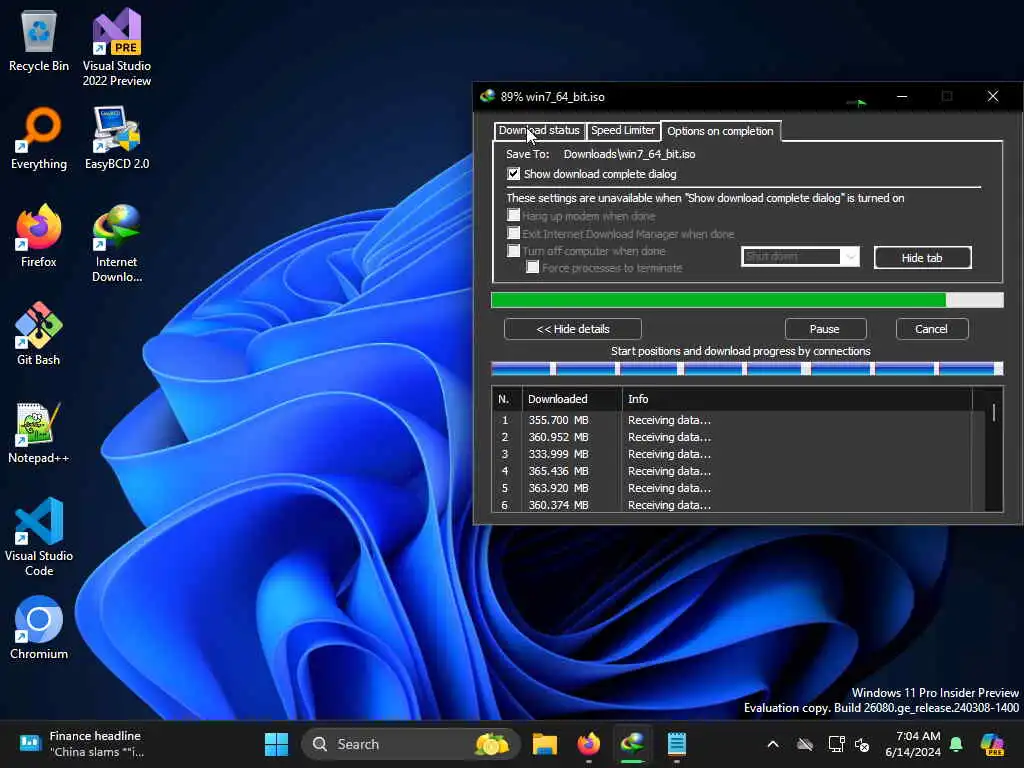Click the << Hide details button
Screen dimensions: 1024x768
[573, 329]
